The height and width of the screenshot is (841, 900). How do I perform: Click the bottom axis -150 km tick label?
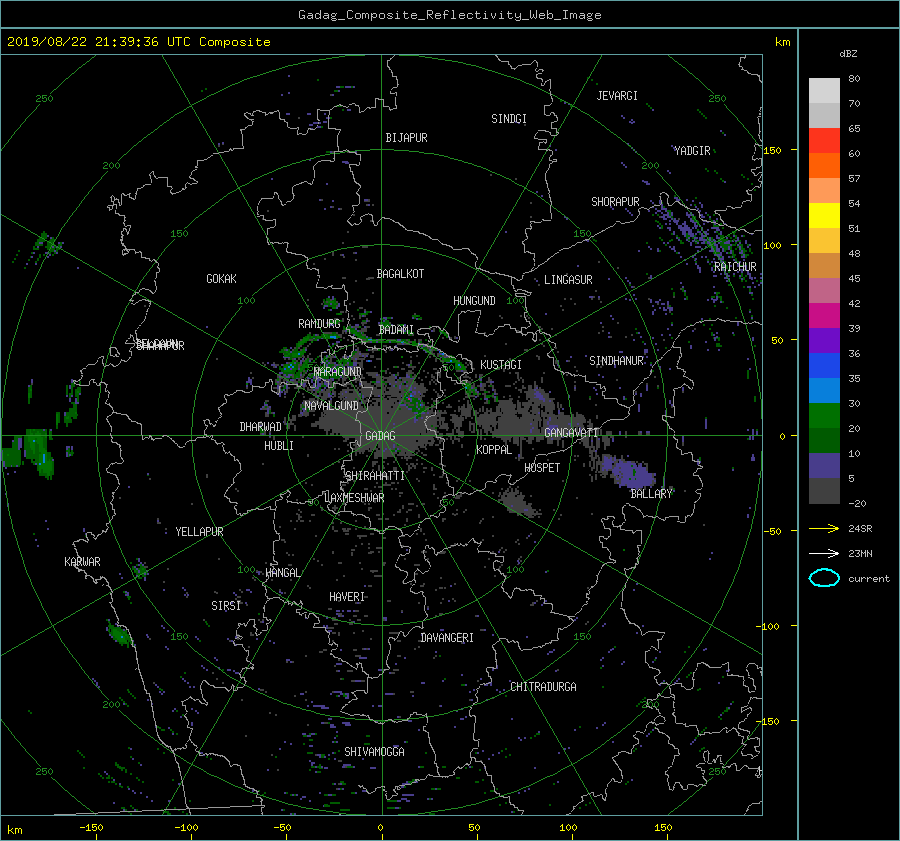click(91, 827)
